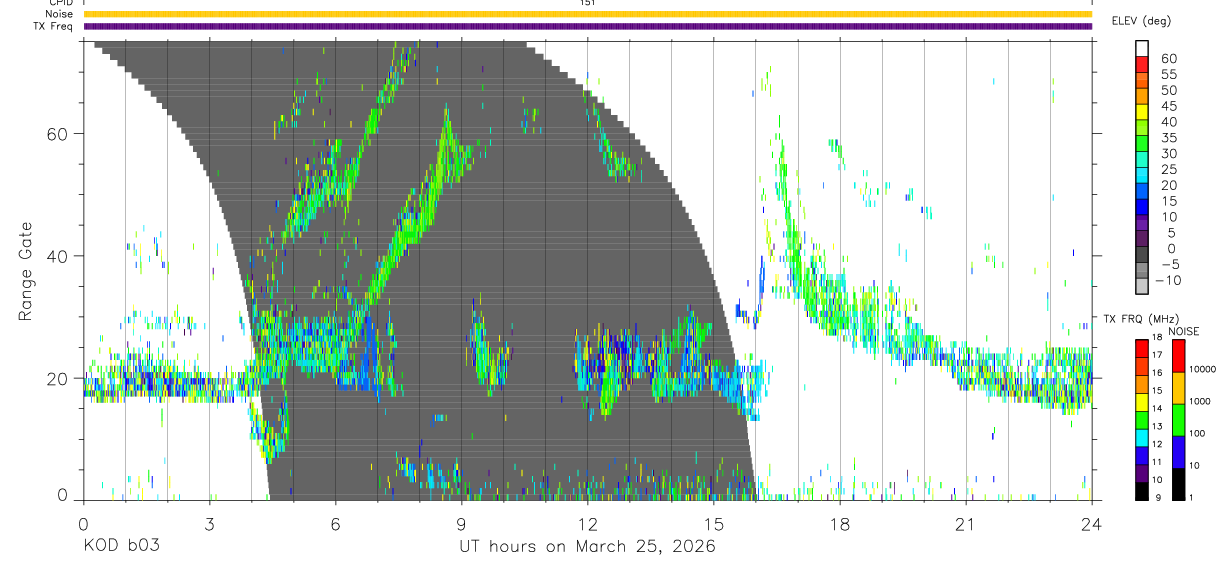Click the x-axis tick label '3'

tap(209, 523)
